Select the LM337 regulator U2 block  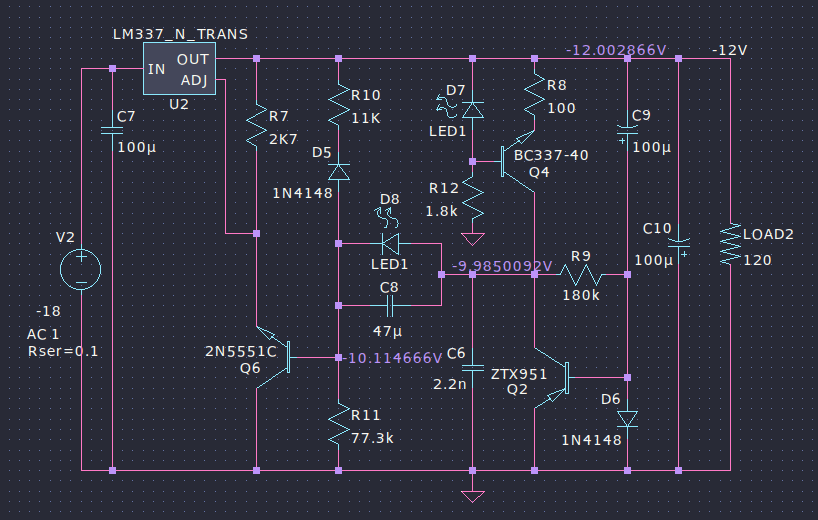[x=179, y=69]
